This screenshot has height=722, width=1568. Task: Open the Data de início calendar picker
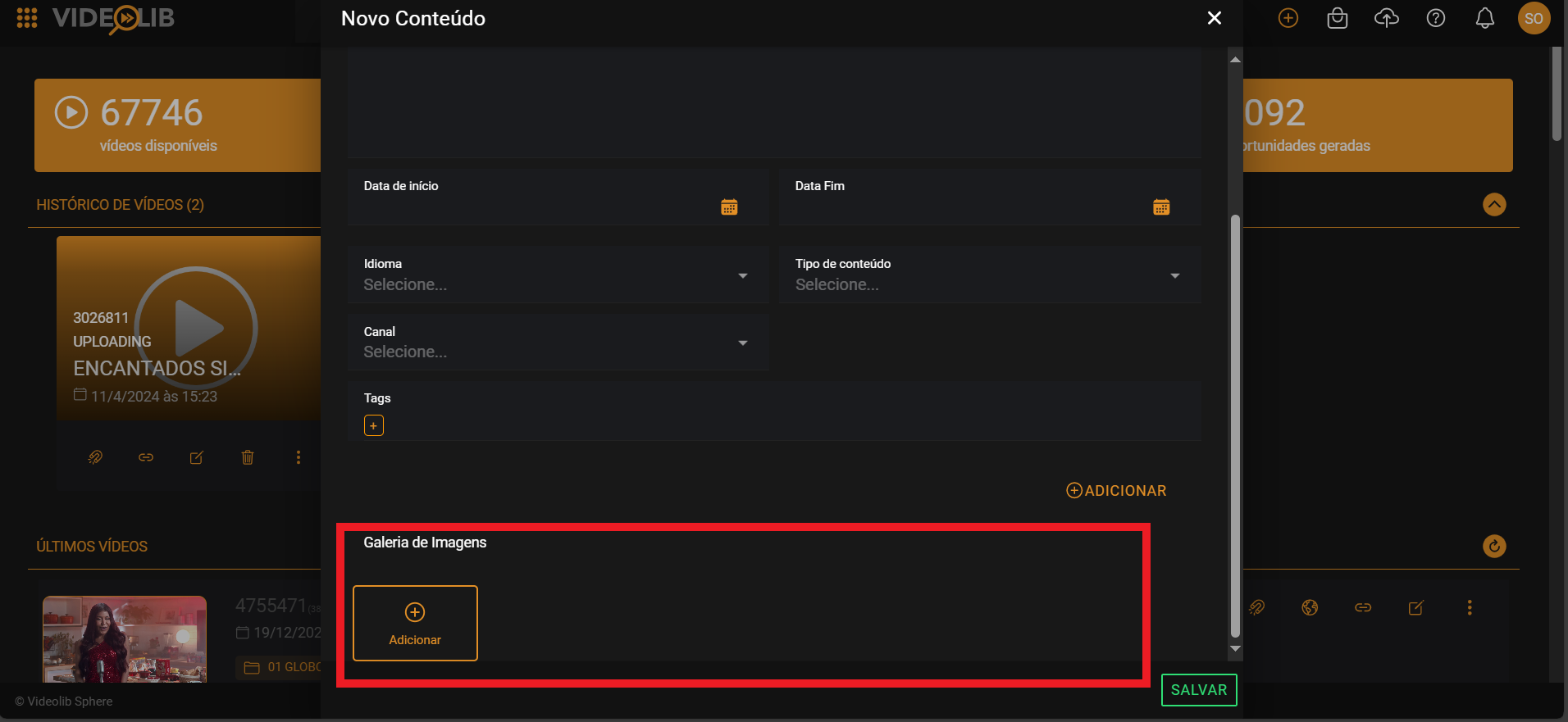point(729,207)
